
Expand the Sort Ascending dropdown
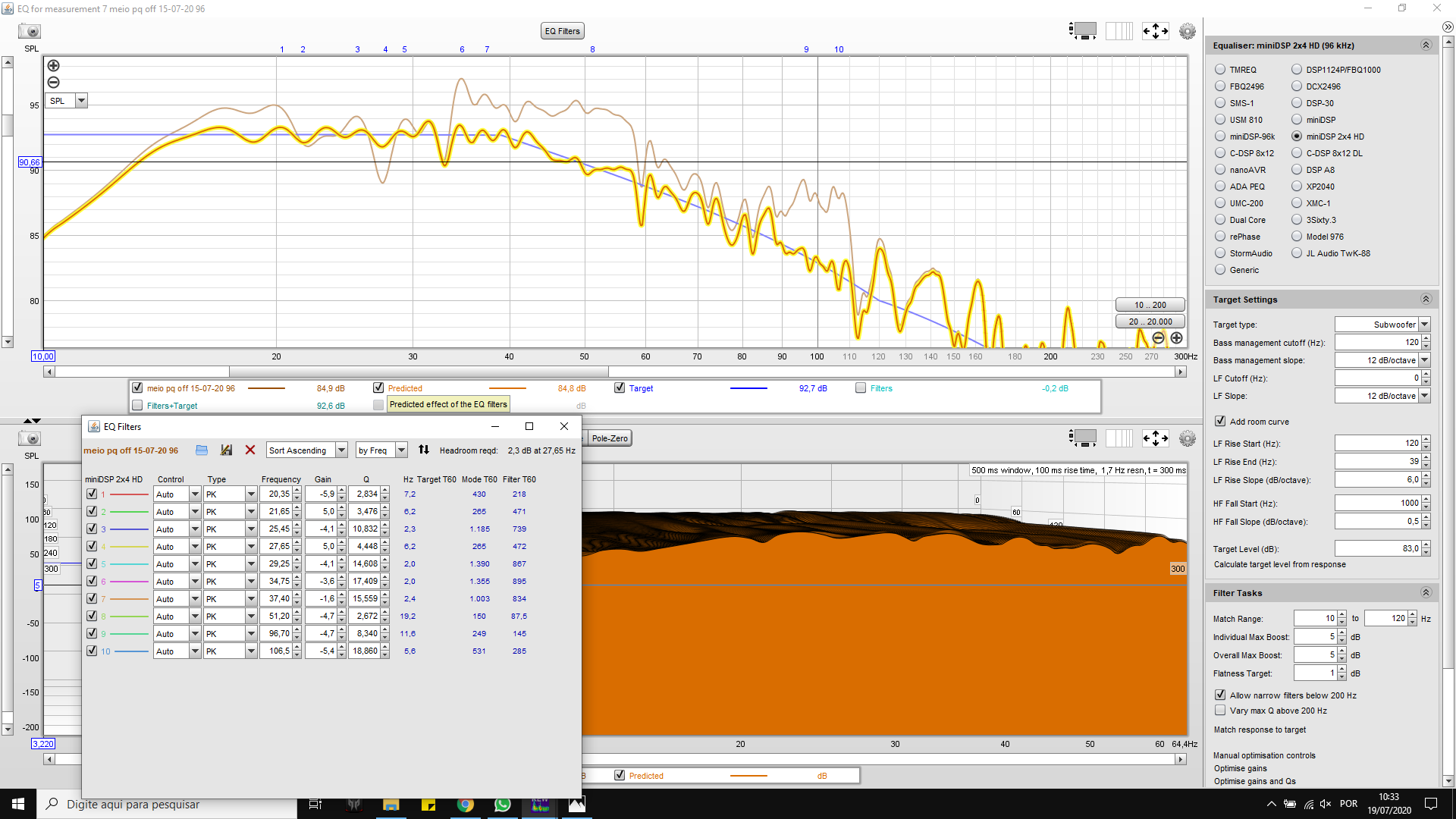point(341,450)
